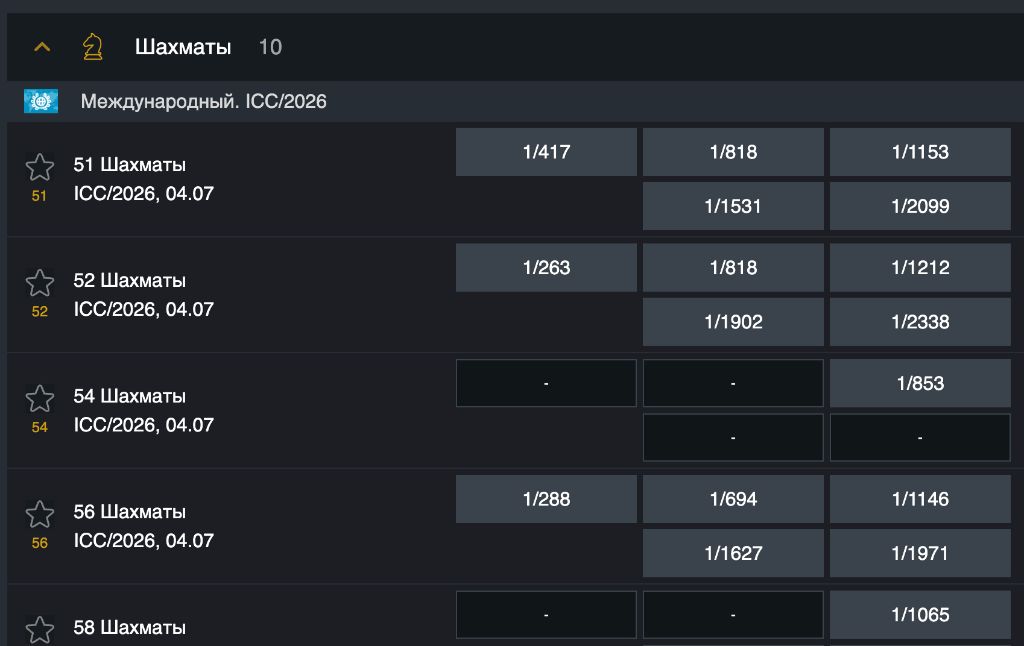
Task: Select odds 1/417 for match 51
Action: point(546,152)
